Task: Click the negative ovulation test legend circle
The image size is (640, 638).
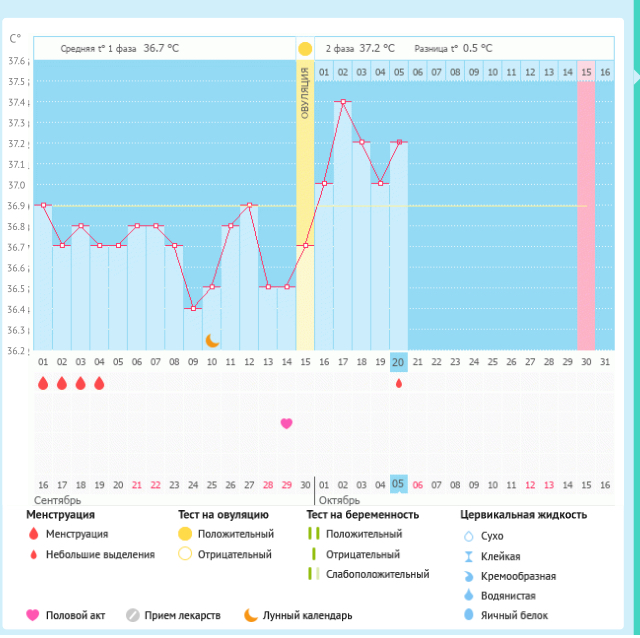Action: (184, 554)
